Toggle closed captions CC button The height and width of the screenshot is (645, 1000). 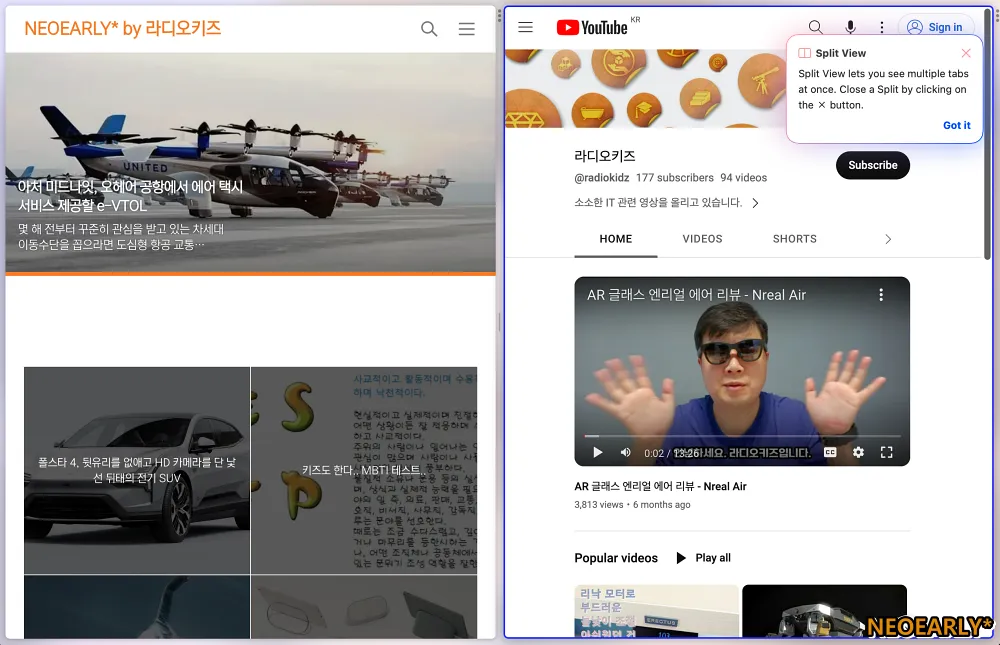pos(830,452)
